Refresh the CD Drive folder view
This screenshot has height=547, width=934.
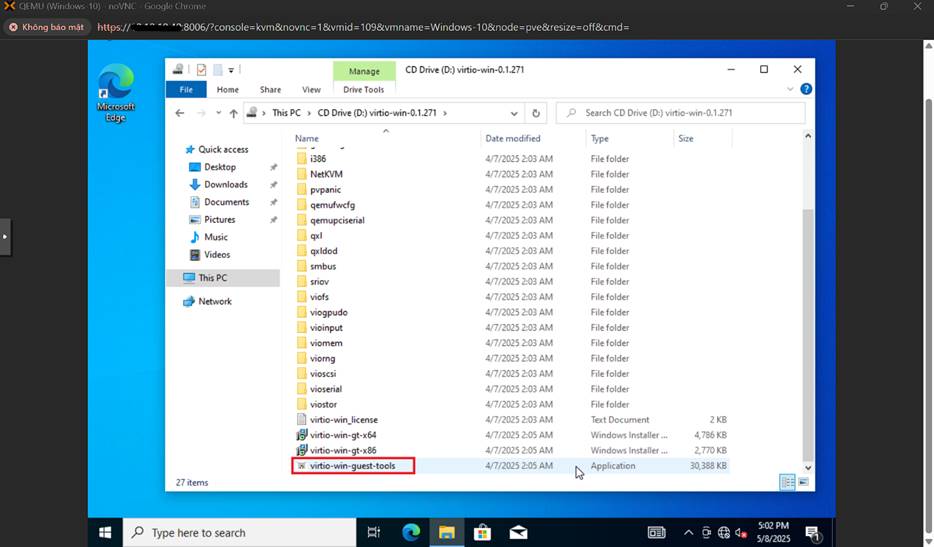(536, 114)
